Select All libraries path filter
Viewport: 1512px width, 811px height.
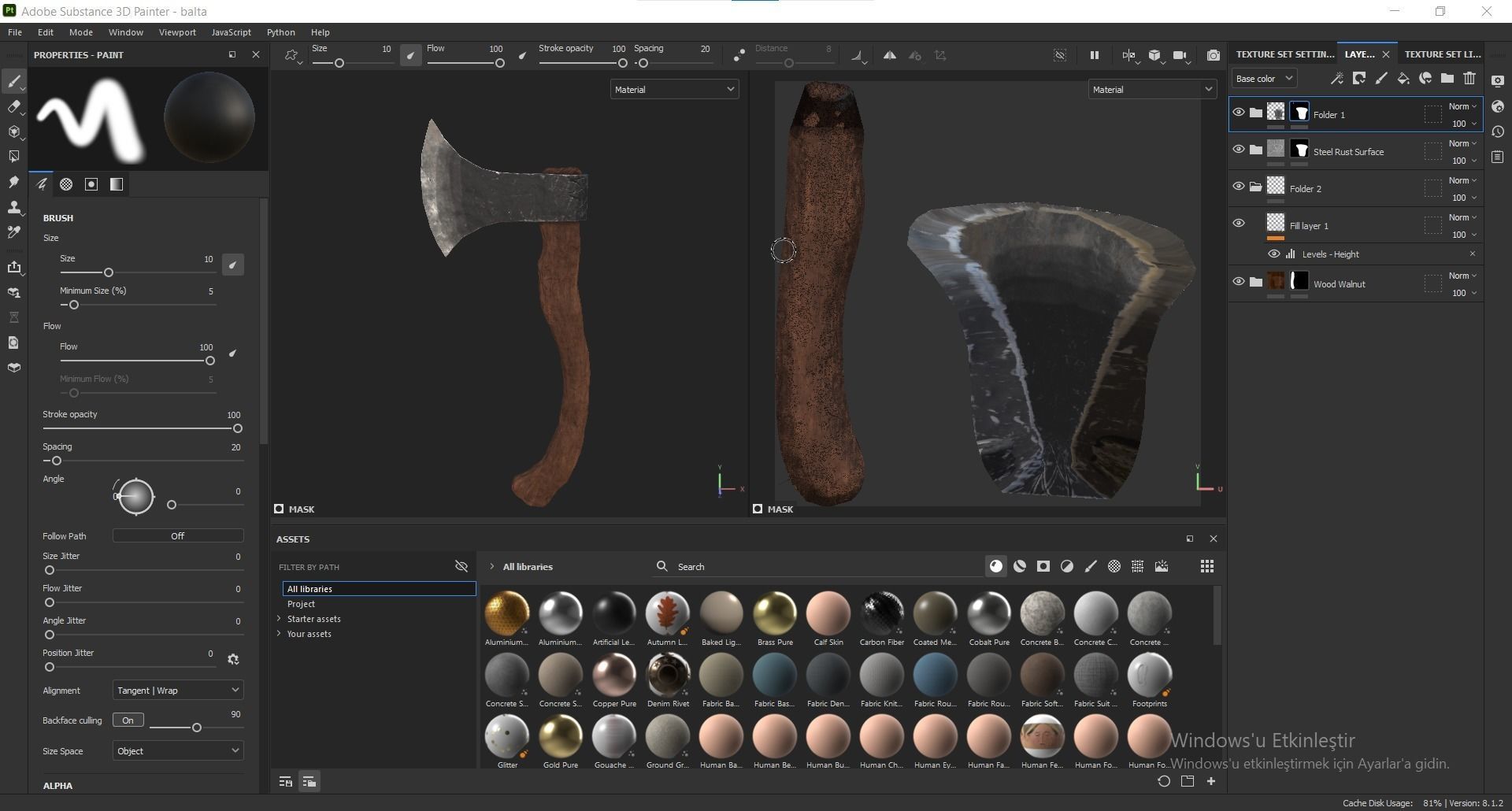click(379, 589)
